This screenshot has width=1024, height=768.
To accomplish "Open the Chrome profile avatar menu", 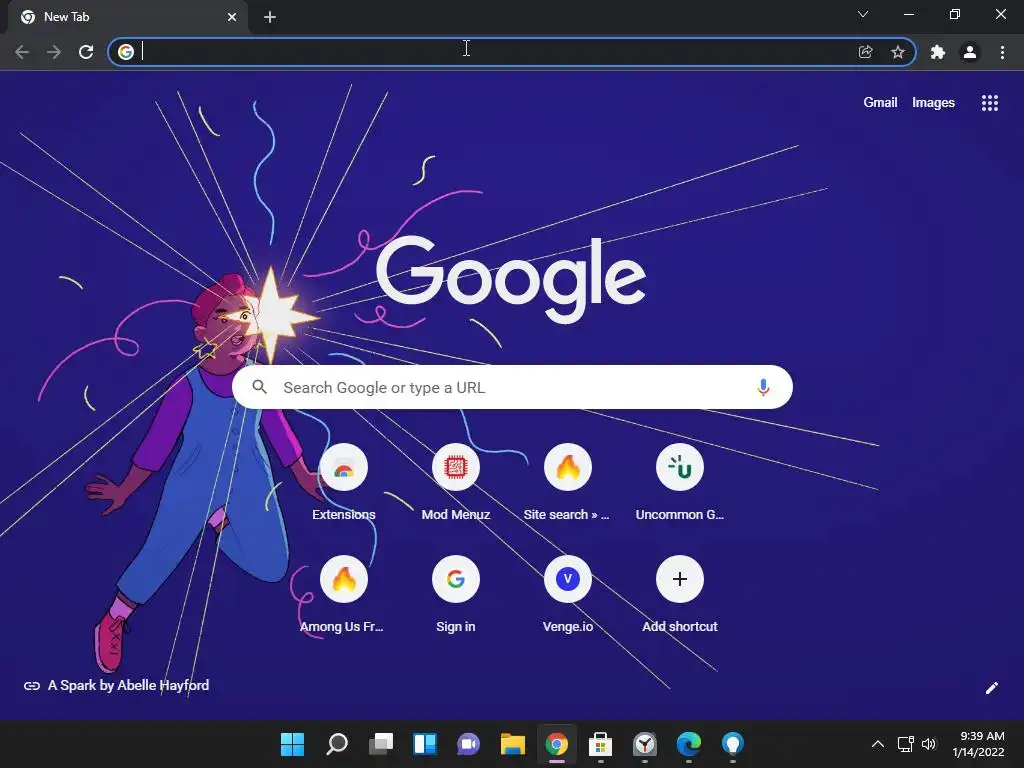I will 970,52.
